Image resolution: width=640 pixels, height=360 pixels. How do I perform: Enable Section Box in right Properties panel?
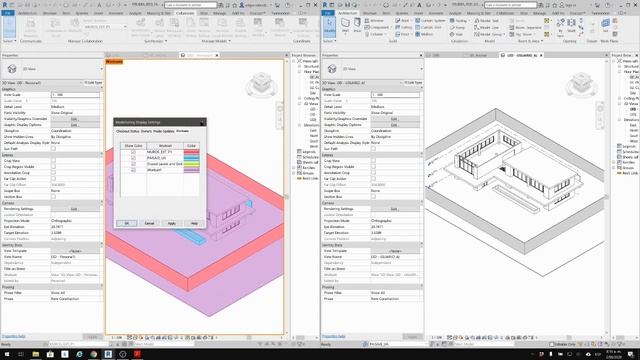(373, 197)
